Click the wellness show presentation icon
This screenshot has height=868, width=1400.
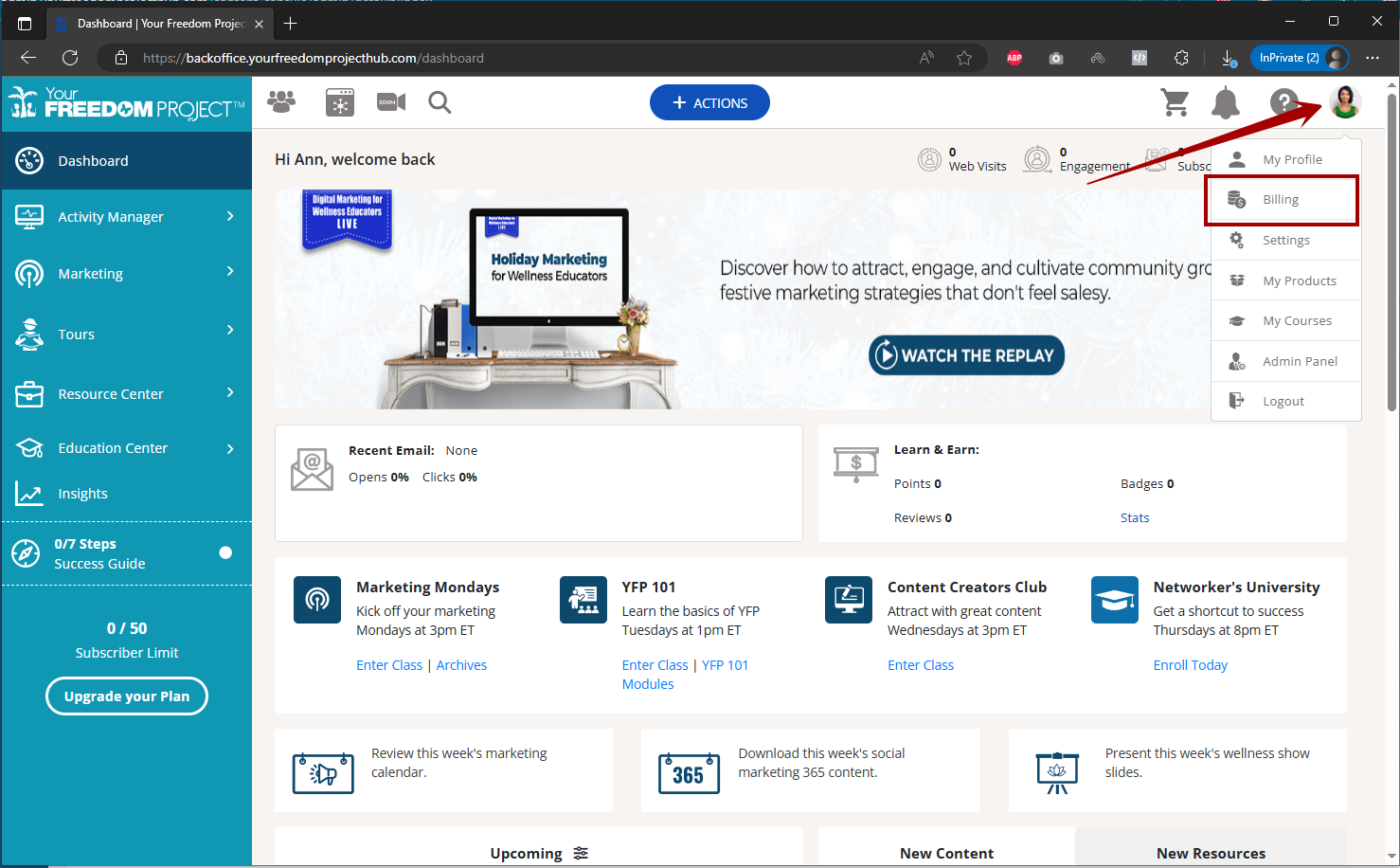(x=1057, y=773)
